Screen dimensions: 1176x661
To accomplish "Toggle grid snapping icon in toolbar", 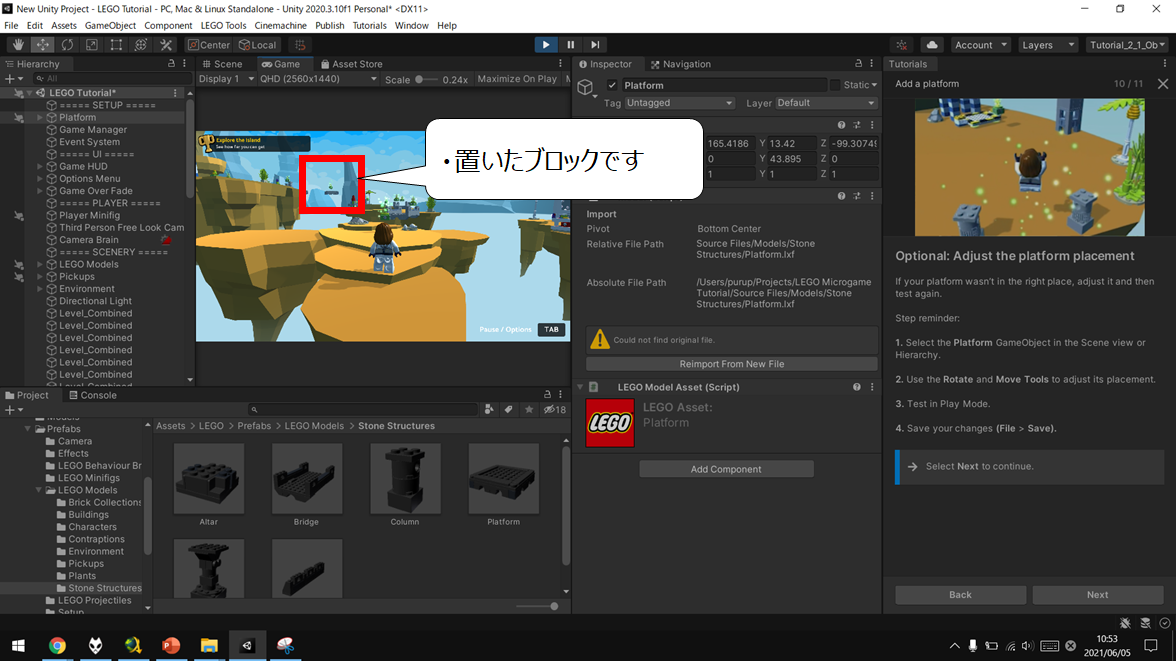I will (x=300, y=45).
